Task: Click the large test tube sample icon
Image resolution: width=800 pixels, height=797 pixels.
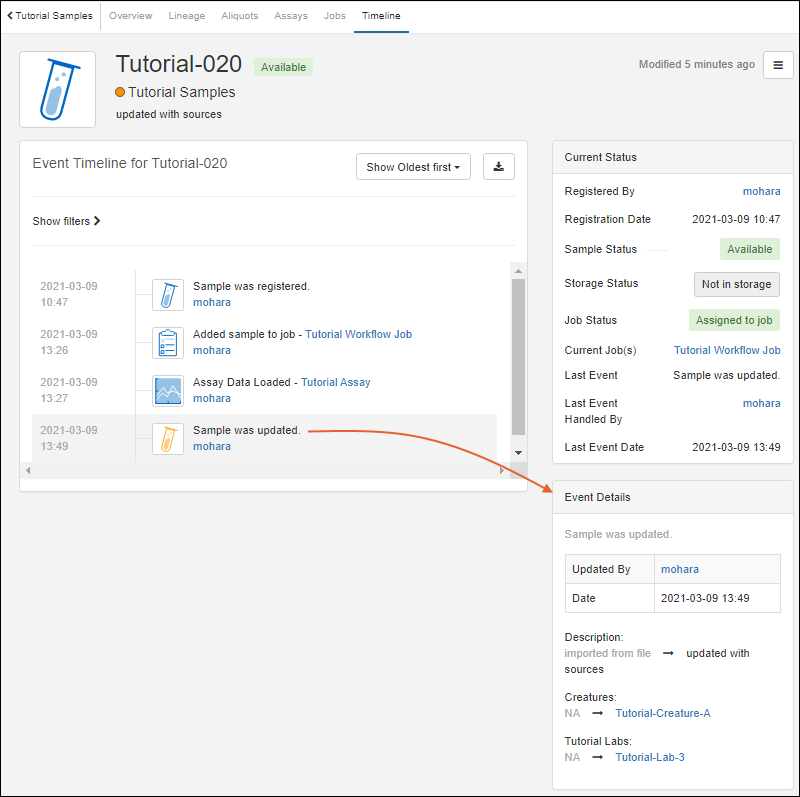Action: click(58, 90)
